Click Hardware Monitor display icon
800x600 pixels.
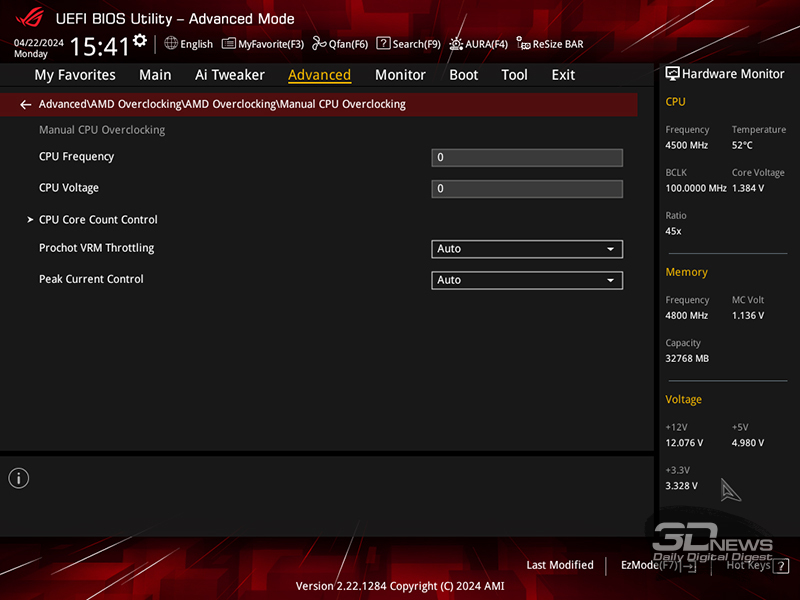(672, 74)
